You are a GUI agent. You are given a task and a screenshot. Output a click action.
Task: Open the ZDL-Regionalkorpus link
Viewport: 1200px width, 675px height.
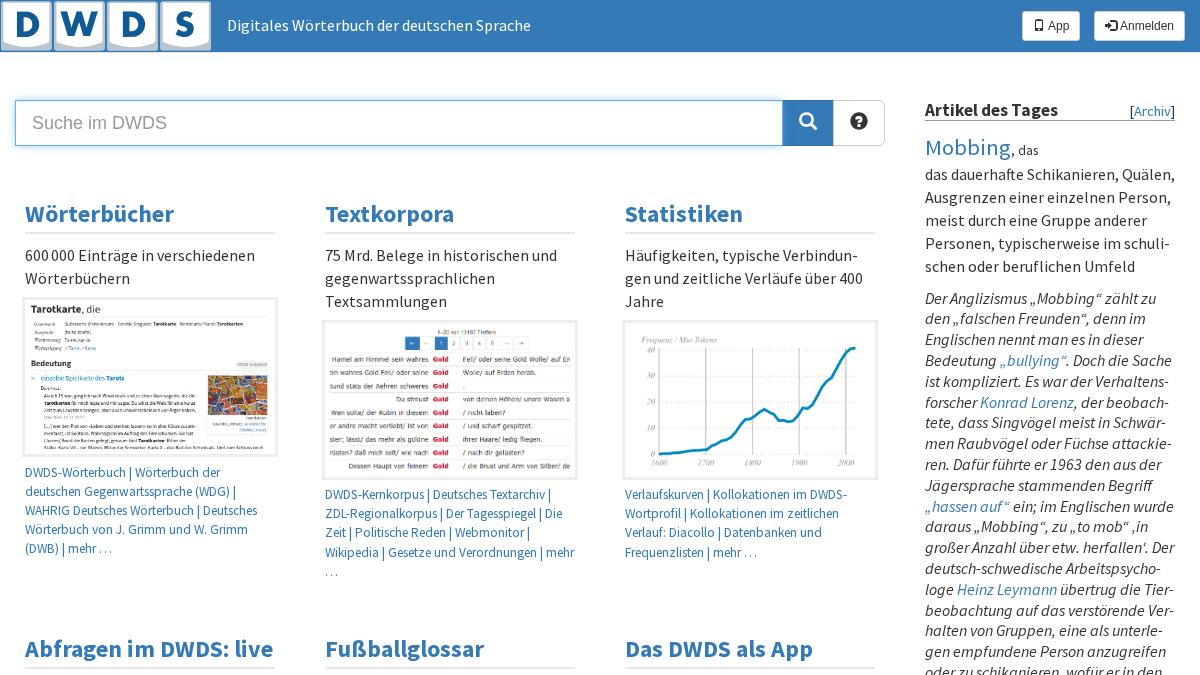pyautogui.click(x=380, y=514)
